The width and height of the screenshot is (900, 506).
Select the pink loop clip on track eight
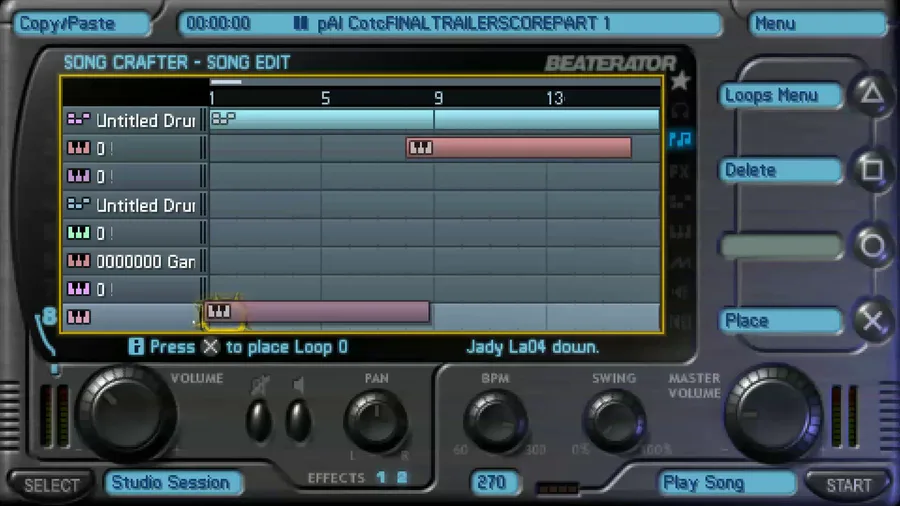click(317, 312)
